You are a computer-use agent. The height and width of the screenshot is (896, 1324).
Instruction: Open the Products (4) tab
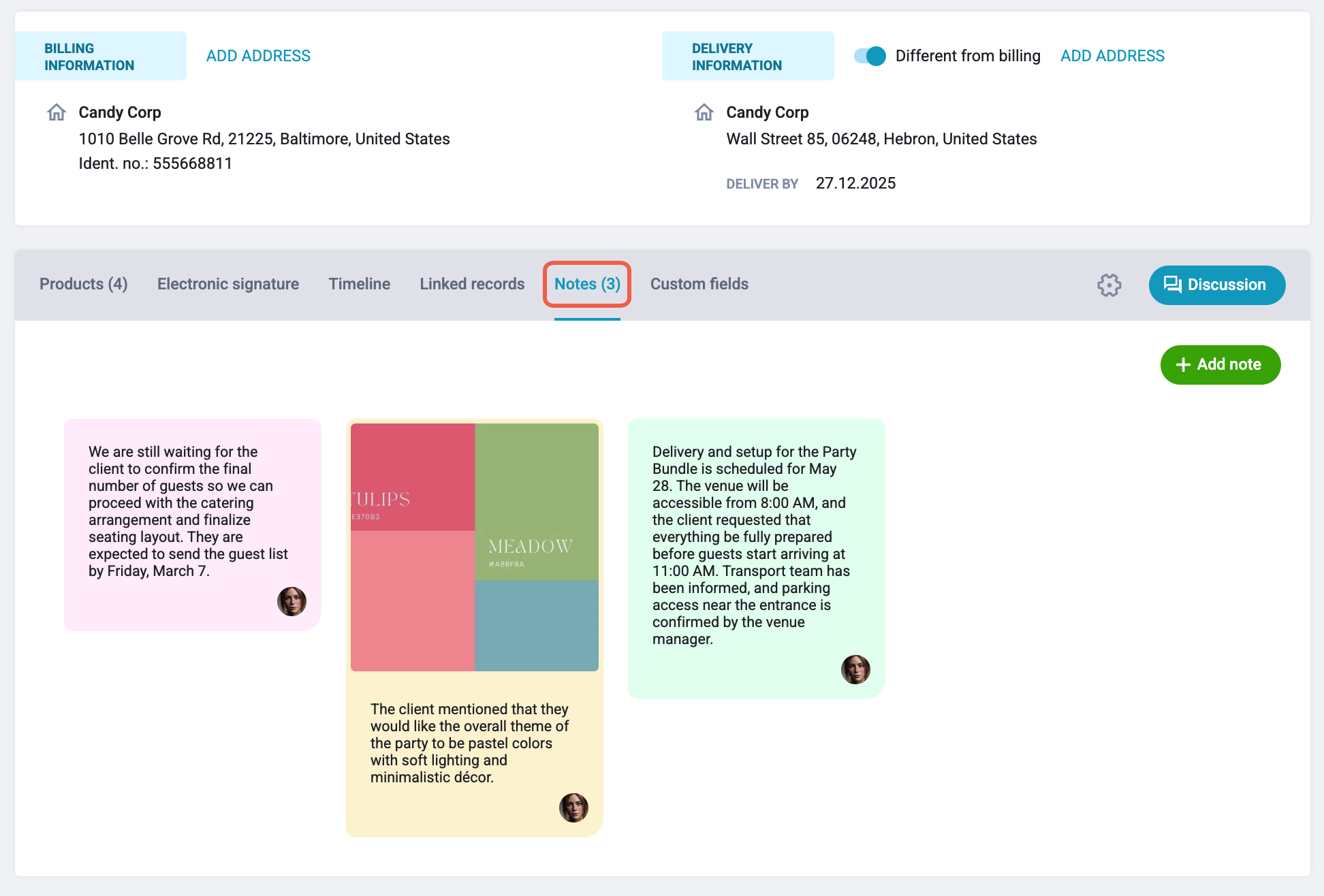pos(84,284)
